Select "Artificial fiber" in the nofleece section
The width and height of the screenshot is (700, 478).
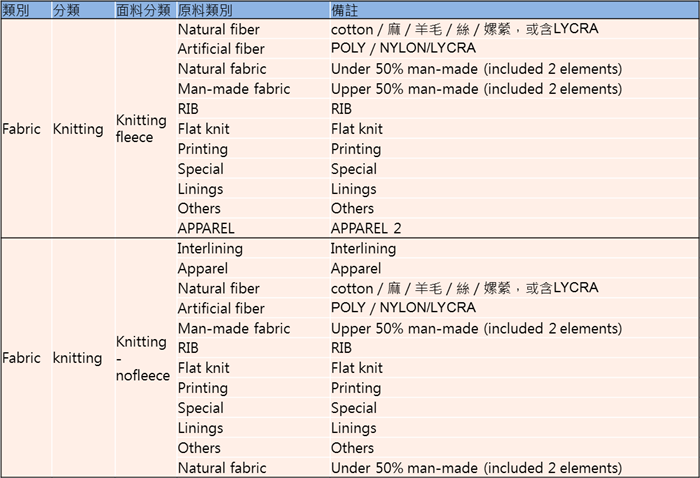tap(221, 308)
